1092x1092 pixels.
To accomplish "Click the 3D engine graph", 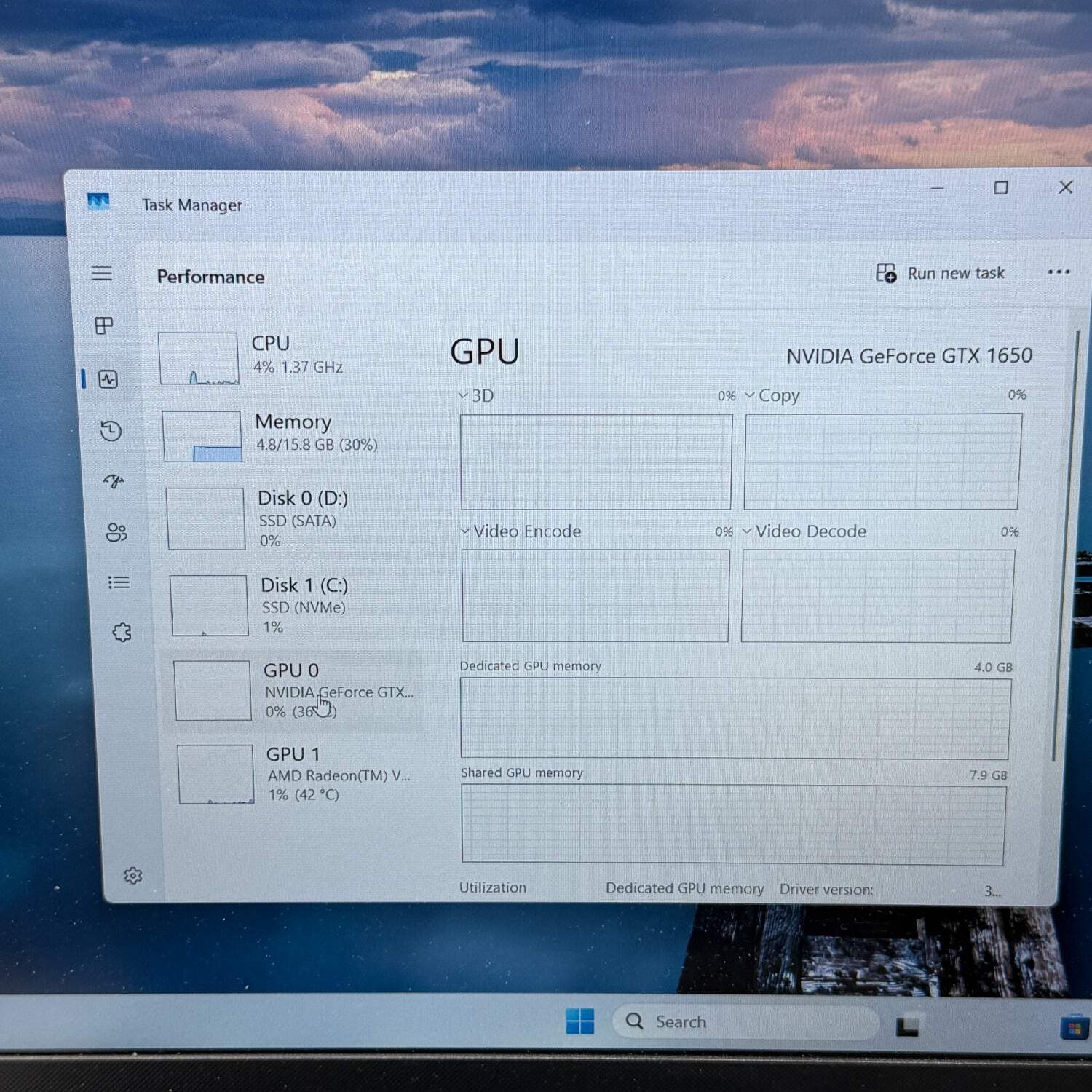I will [x=596, y=462].
